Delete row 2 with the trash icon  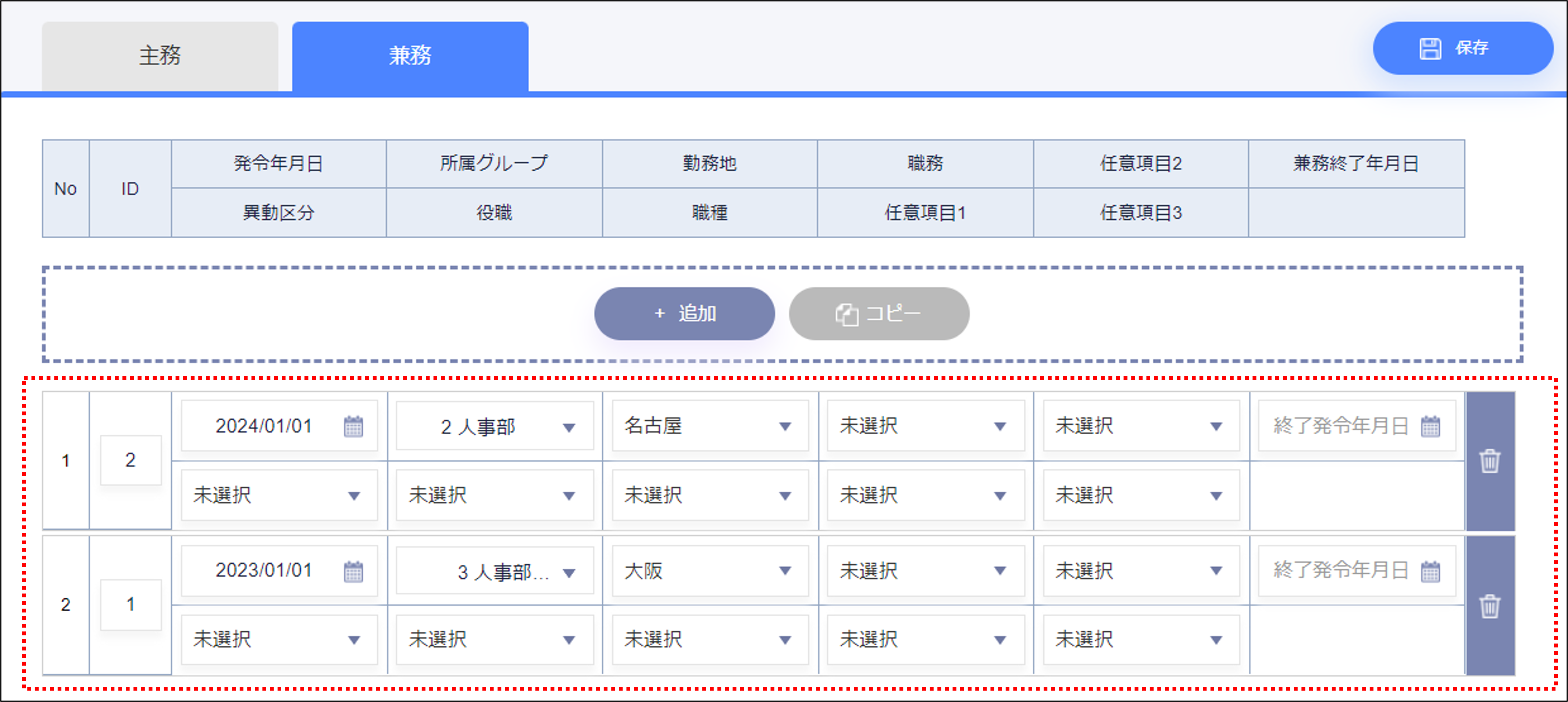1489,606
